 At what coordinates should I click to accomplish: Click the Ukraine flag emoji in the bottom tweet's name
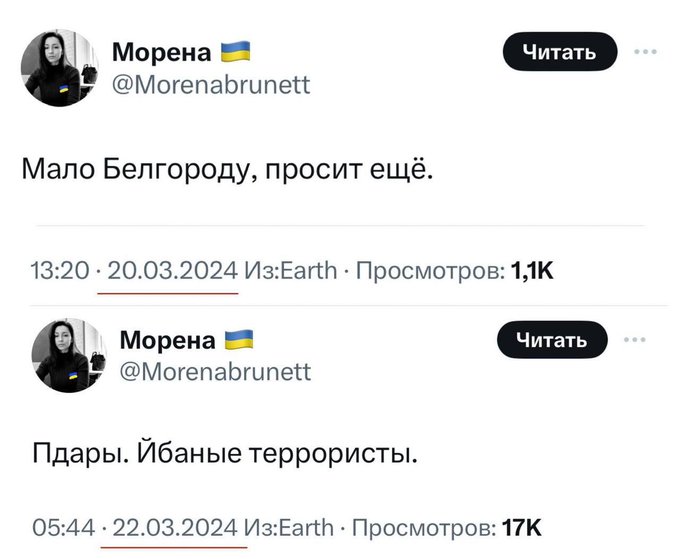(241, 341)
